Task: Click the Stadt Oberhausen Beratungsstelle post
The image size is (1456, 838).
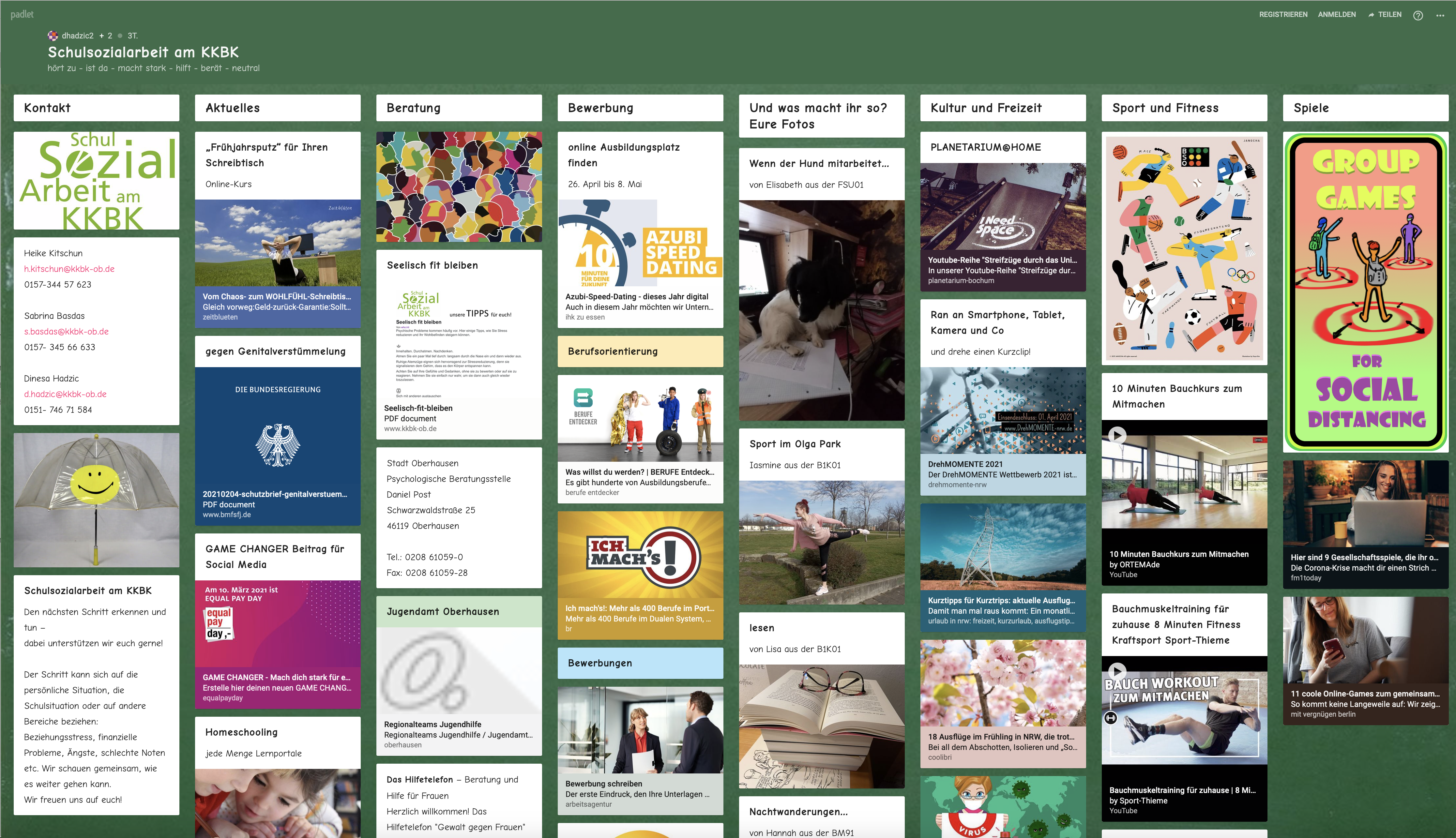Action: click(x=459, y=518)
